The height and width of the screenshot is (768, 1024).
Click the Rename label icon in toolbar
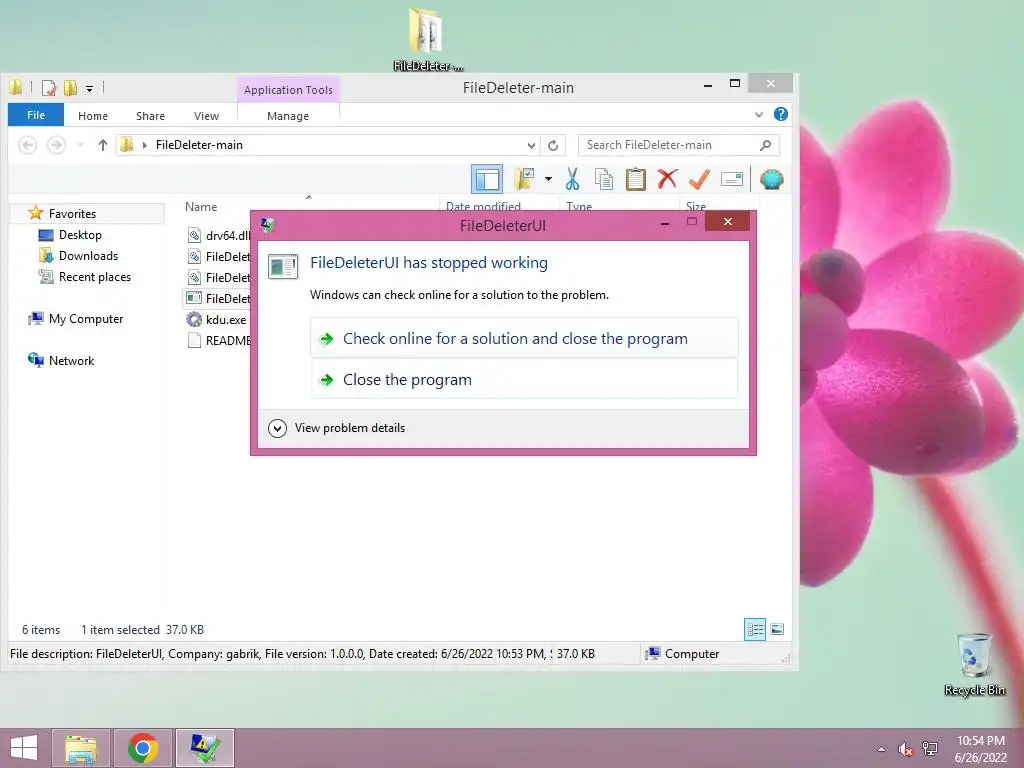tap(731, 179)
